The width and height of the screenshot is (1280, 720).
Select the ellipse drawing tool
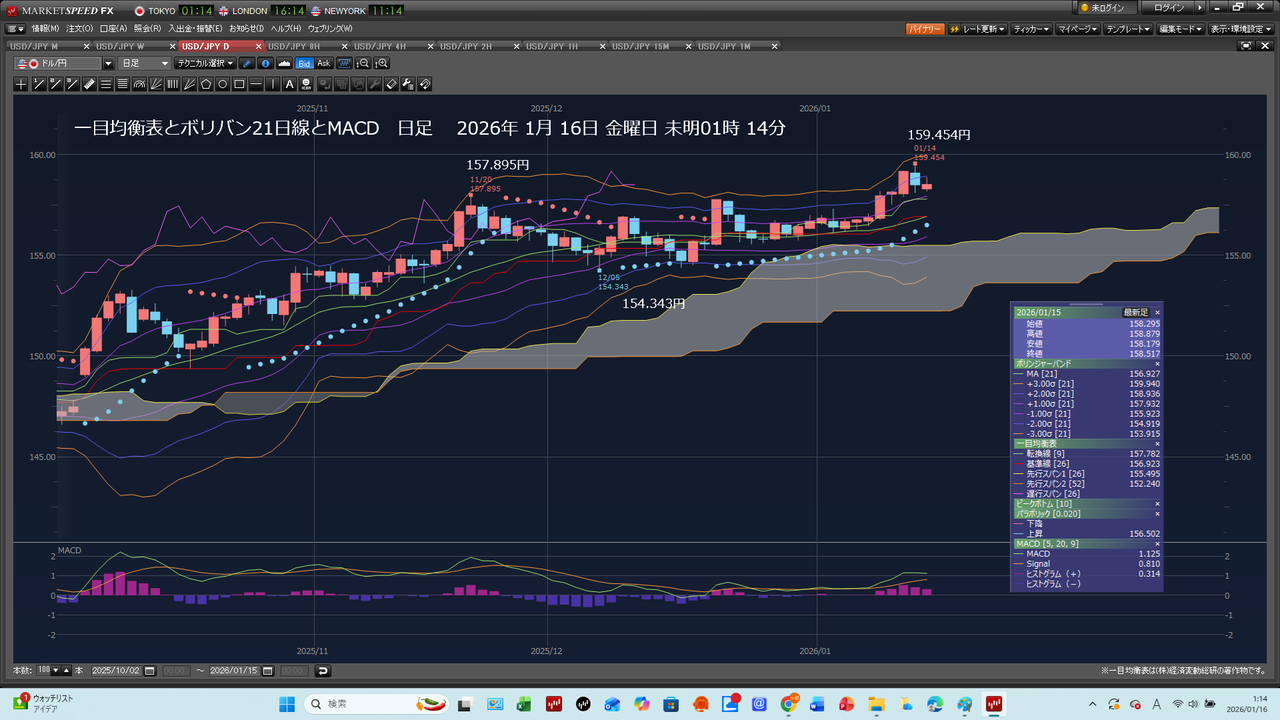pyautogui.click(x=223, y=84)
